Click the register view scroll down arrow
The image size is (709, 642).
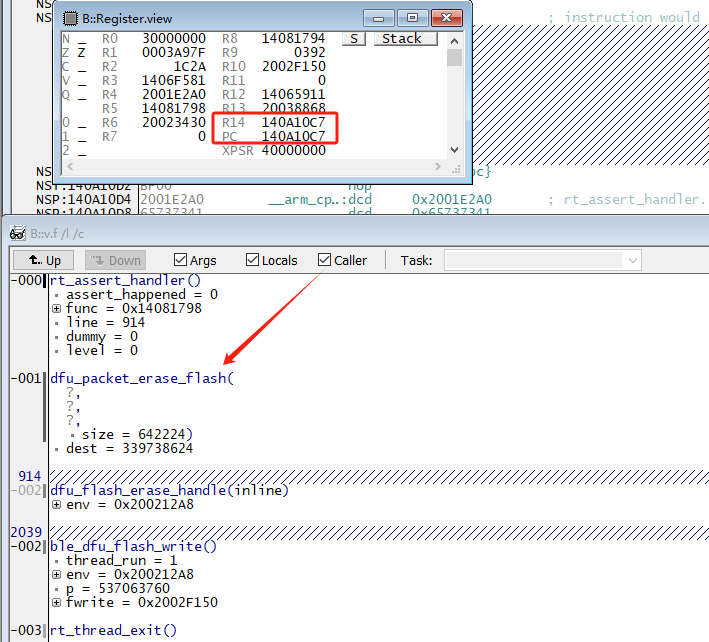tap(454, 150)
